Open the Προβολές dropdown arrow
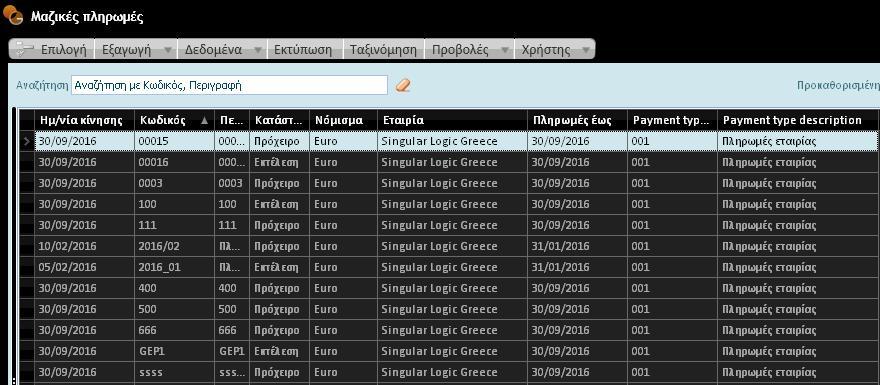This screenshot has width=880, height=385. pos(504,50)
